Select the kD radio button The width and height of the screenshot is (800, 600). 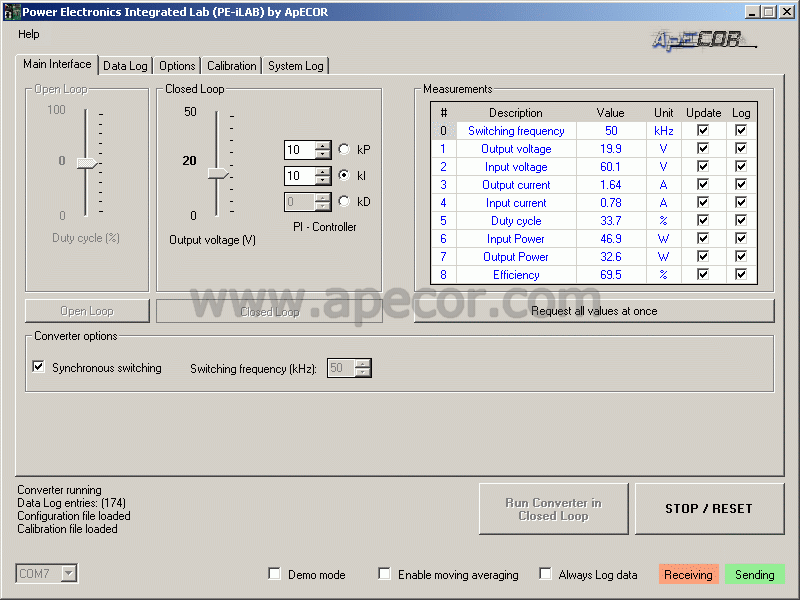[x=344, y=201]
